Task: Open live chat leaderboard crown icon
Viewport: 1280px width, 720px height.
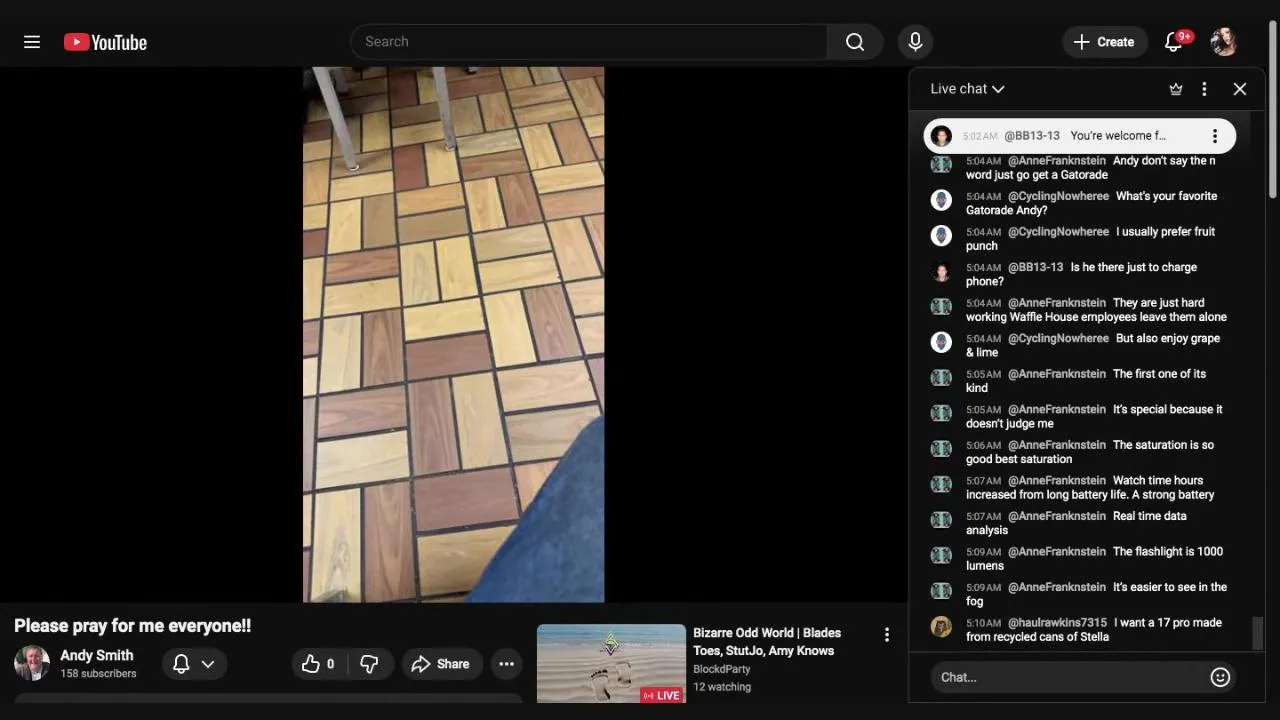Action: click(1176, 89)
